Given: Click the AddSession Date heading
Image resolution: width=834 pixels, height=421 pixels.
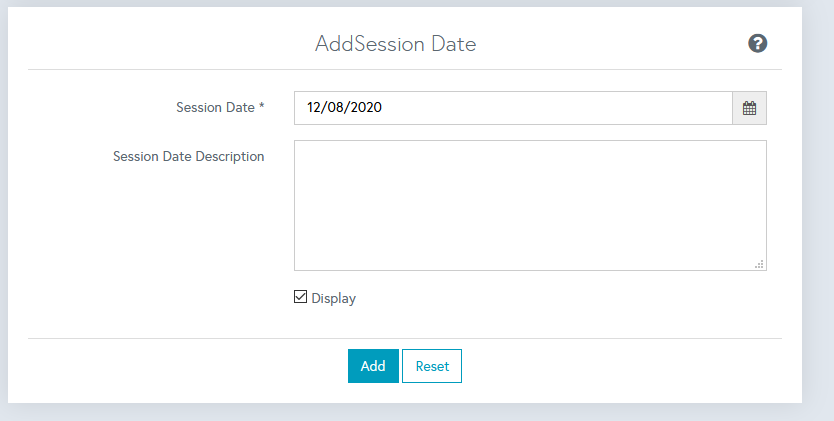Looking at the screenshot, I should [x=395, y=44].
